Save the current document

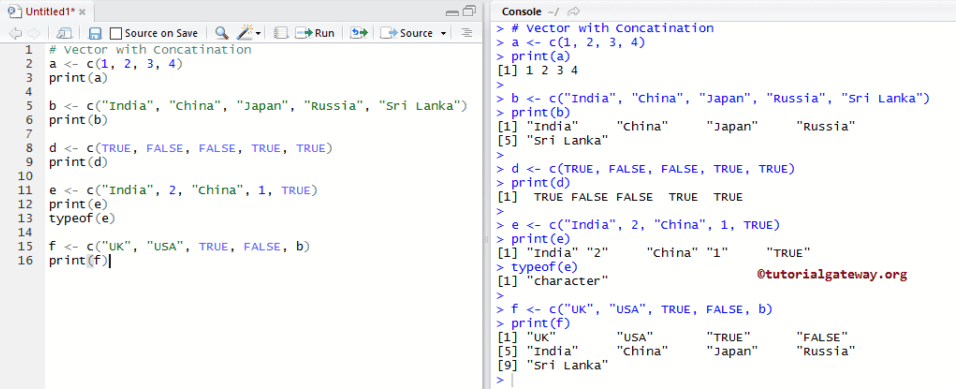95,33
